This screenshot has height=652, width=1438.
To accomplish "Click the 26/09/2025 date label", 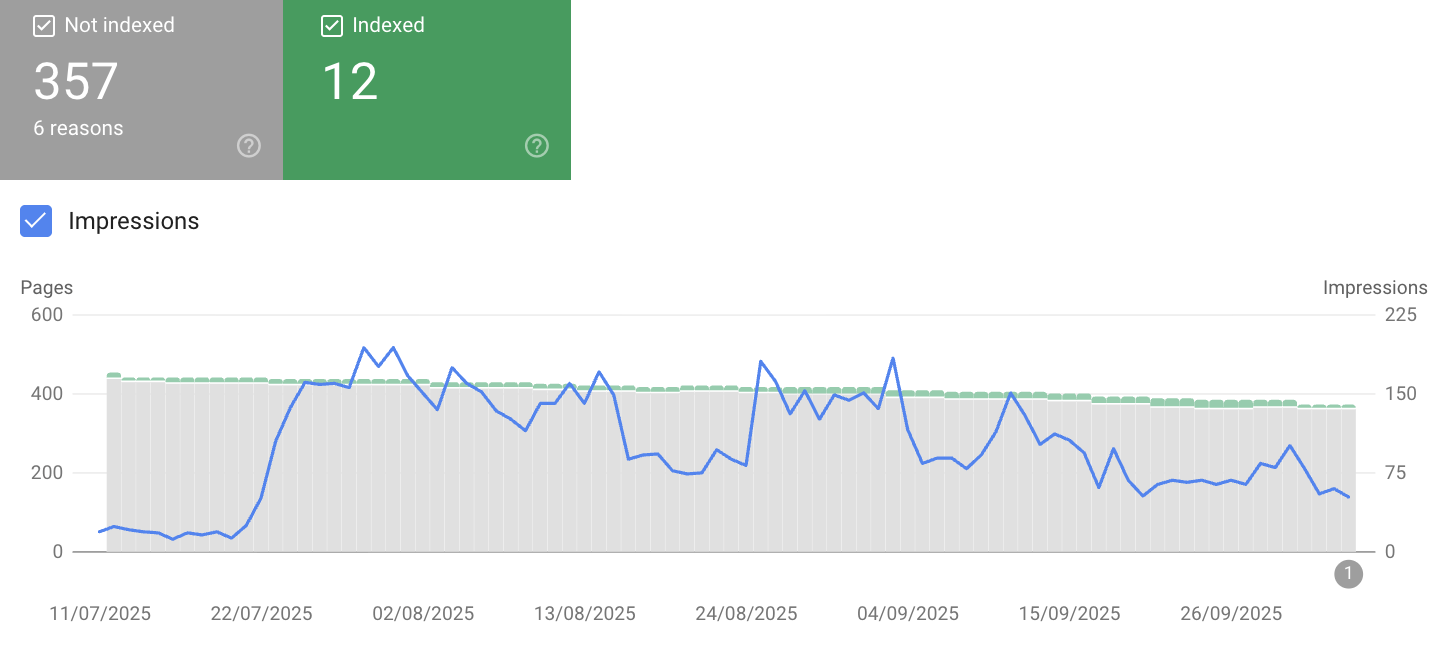I will pos(1230,613).
